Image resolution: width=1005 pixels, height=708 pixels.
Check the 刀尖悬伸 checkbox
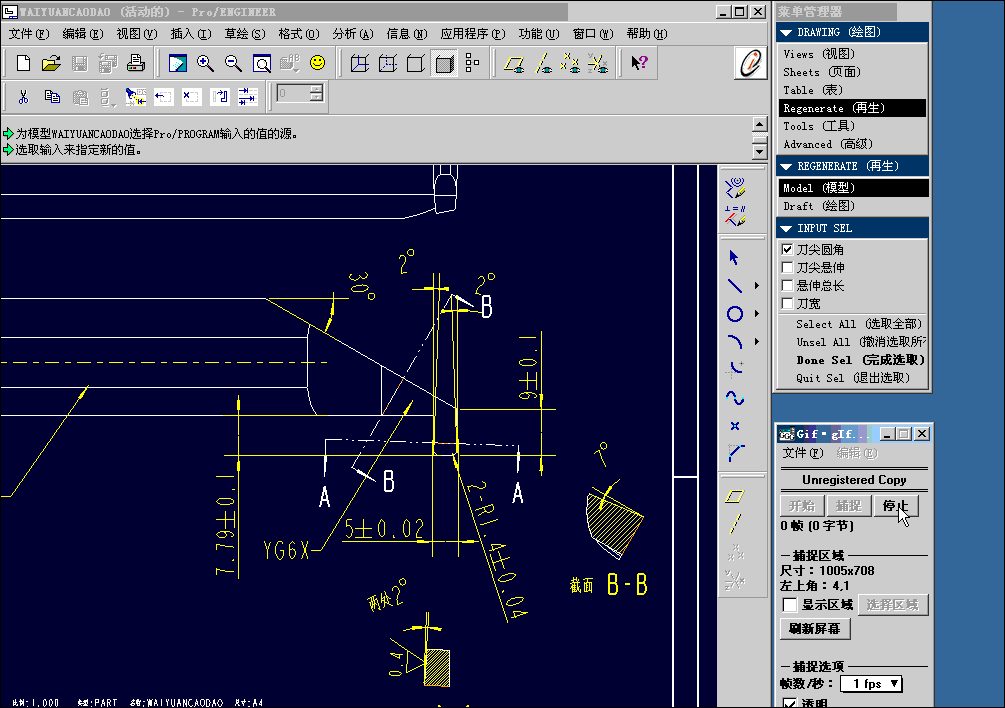pyautogui.click(x=788, y=267)
